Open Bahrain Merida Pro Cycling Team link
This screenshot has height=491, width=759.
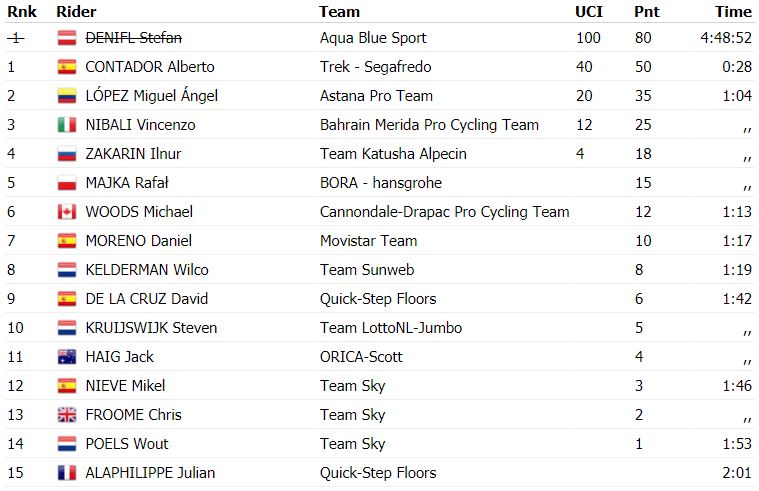pyautogui.click(x=429, y=125)
